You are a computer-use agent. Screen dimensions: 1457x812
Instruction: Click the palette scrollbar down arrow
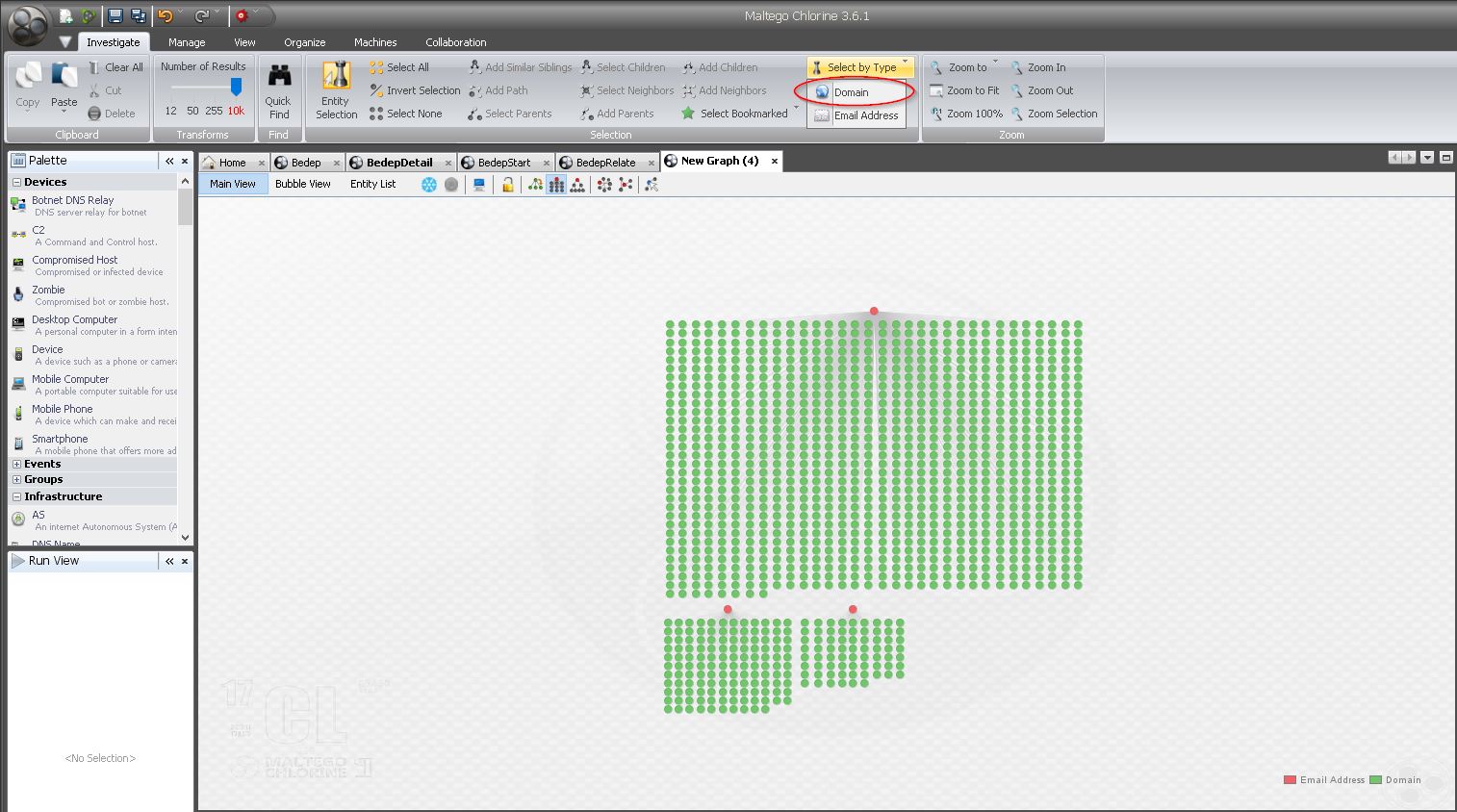(x=186, y=538)
